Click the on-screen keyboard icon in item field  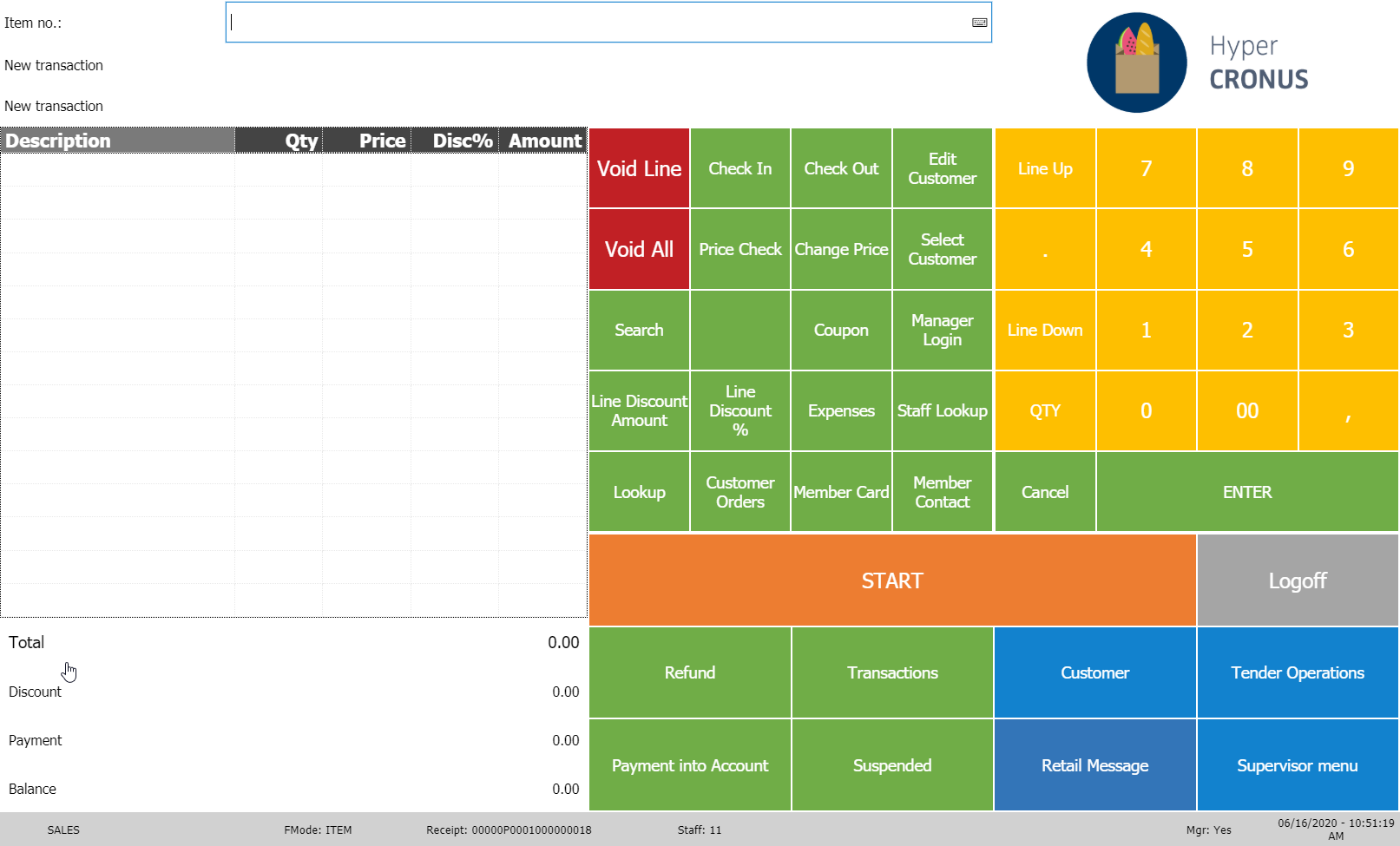pyautogui.click(x=979, y=23)
